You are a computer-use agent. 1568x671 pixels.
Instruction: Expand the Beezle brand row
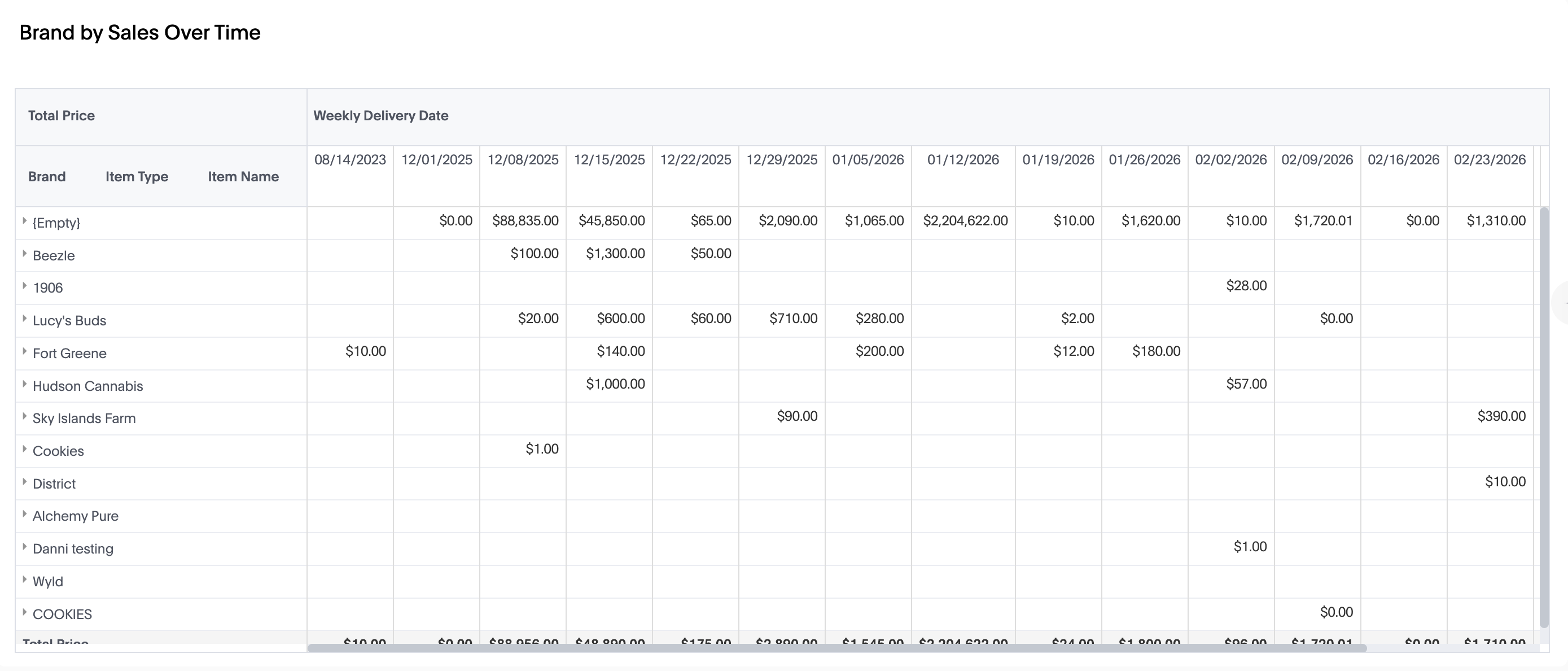point(24,254)
